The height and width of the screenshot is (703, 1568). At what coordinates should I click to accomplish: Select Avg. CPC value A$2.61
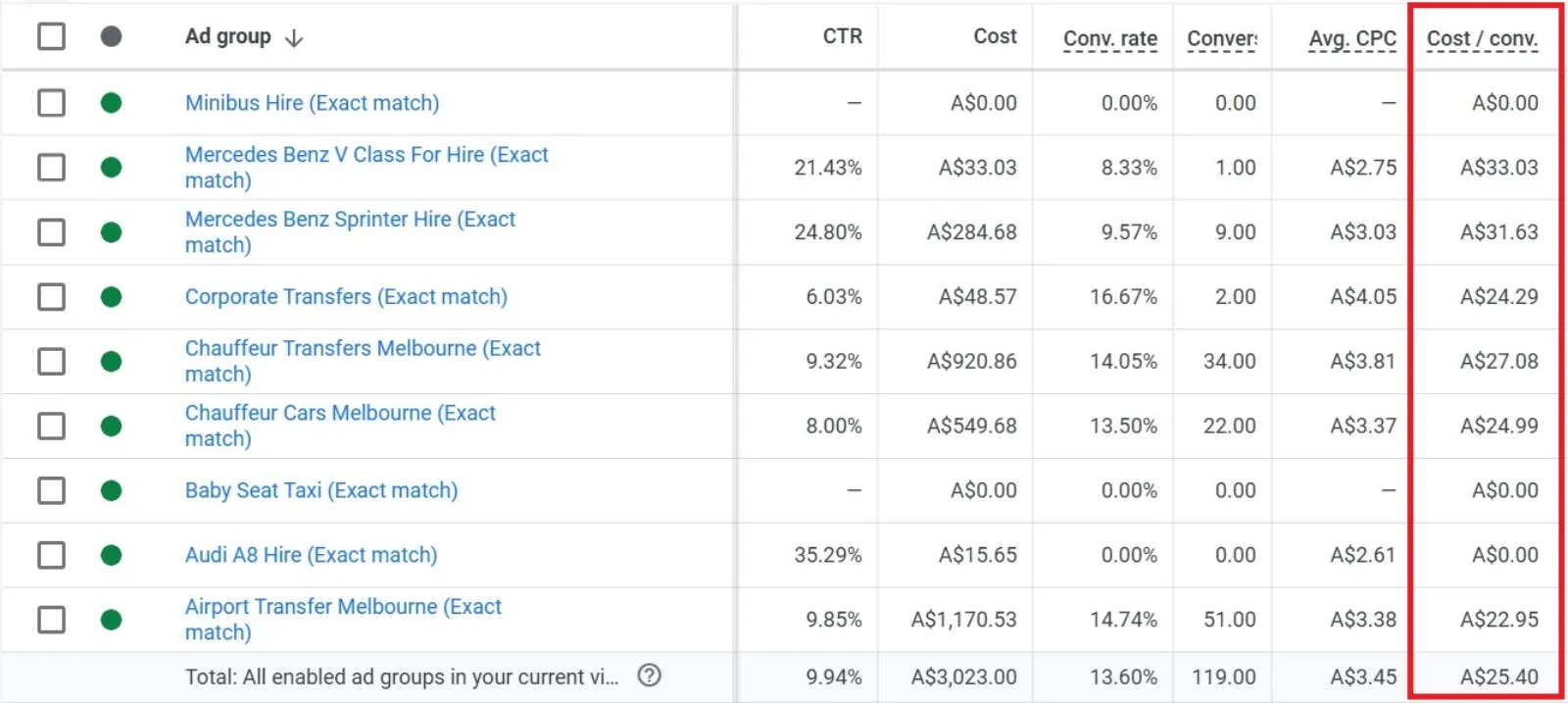(x=1363, y=555)
